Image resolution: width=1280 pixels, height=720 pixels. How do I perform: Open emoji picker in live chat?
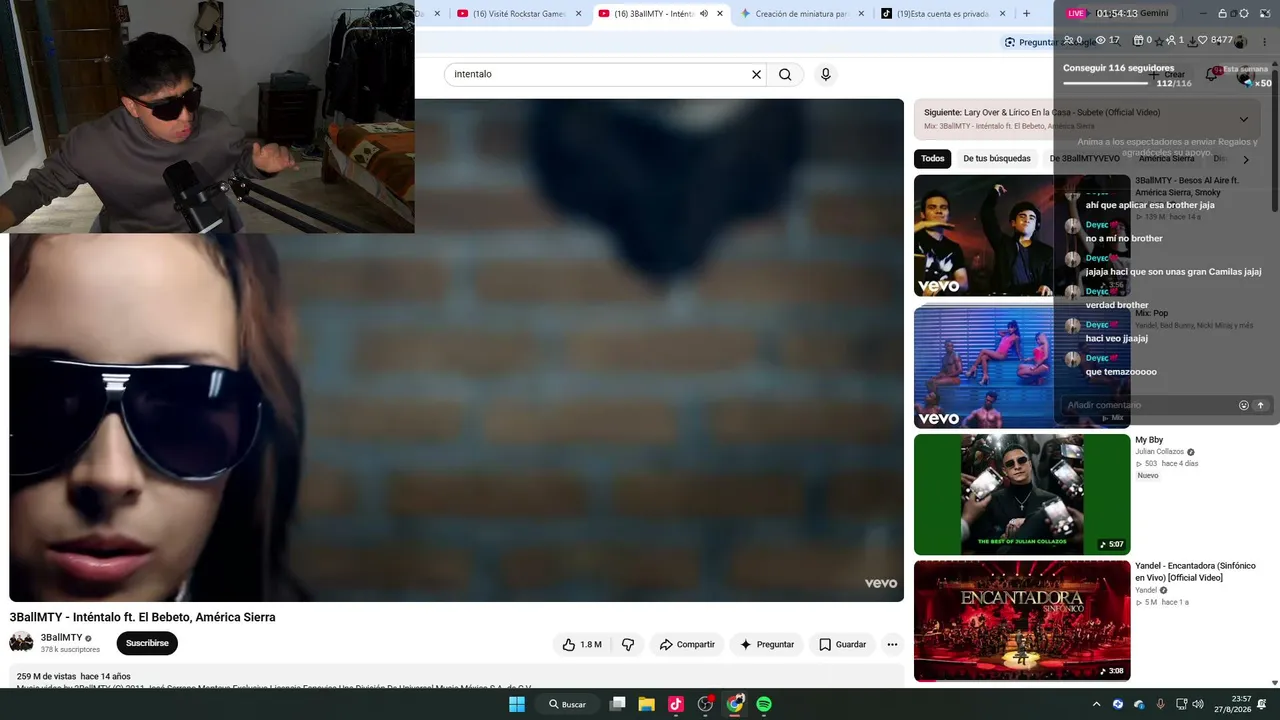[1244, 405]
